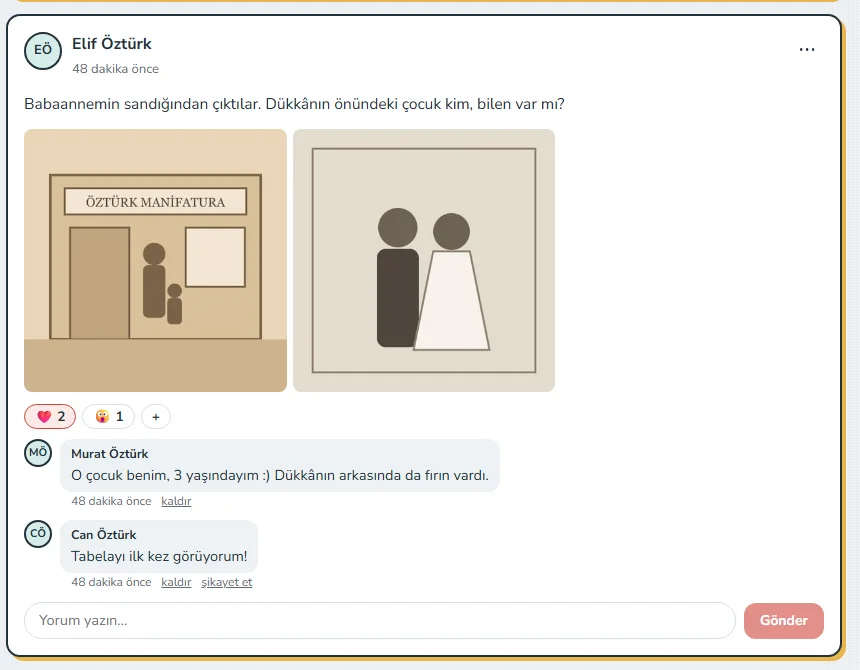Screen dimensions: 860x670
Task: Click the post's 48 dakika önce timestamp
Action: (115, 69)
